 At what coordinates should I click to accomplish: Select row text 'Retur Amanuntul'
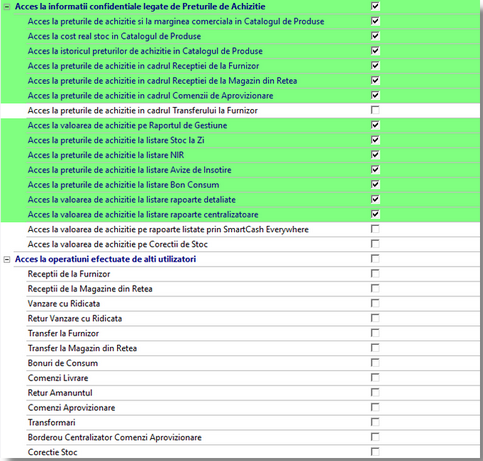pos(60,393)
